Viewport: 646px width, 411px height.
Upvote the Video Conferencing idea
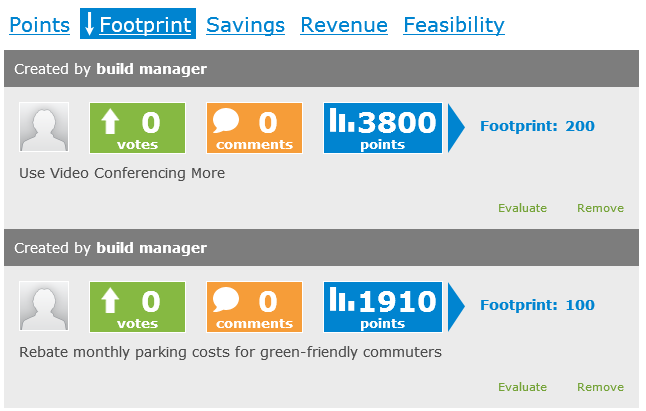(138, 127)
